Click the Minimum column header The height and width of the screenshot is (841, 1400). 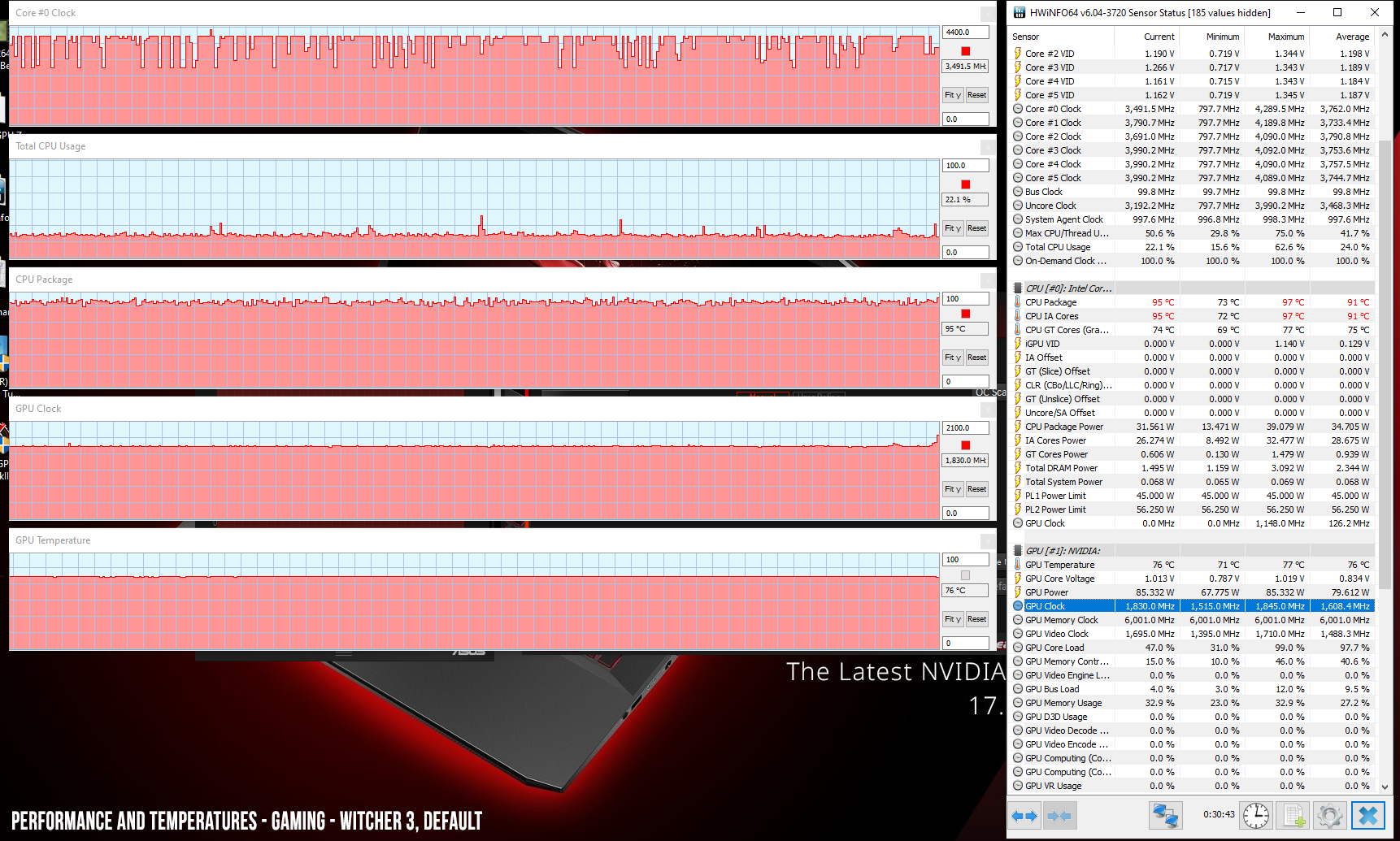(x=1211, y=37)
